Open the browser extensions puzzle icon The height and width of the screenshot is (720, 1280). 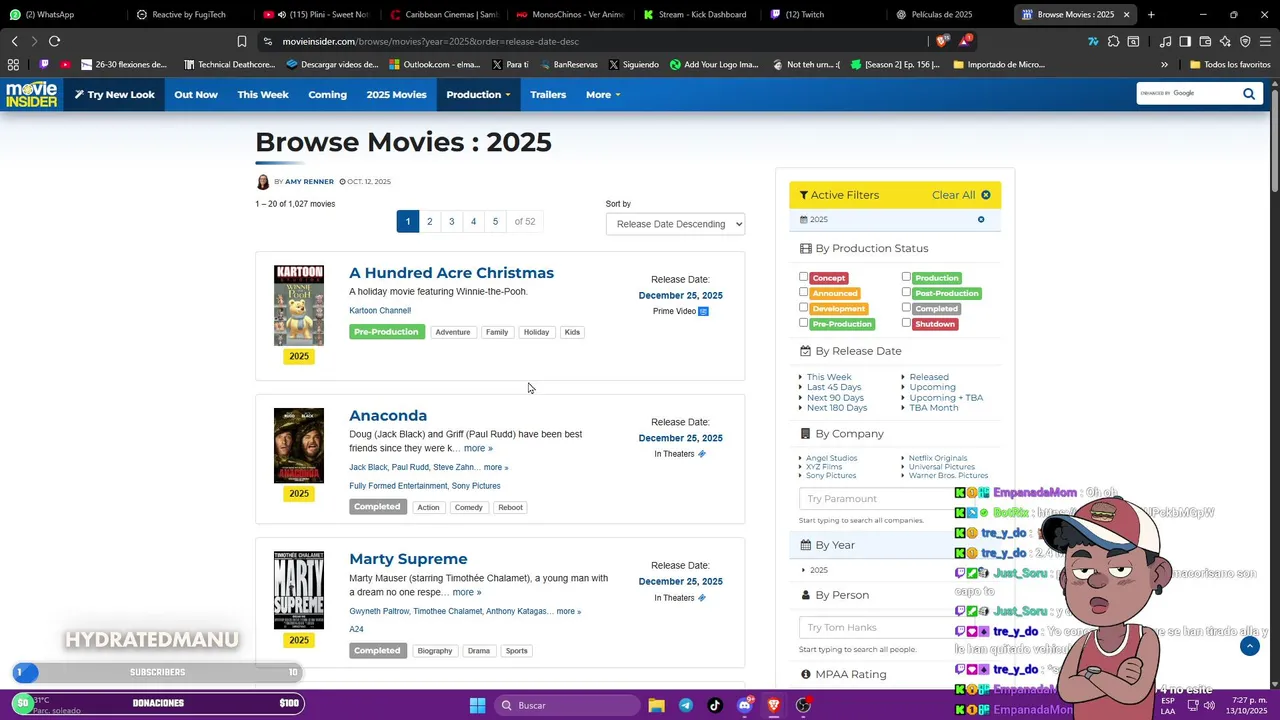pos(1113,41)
